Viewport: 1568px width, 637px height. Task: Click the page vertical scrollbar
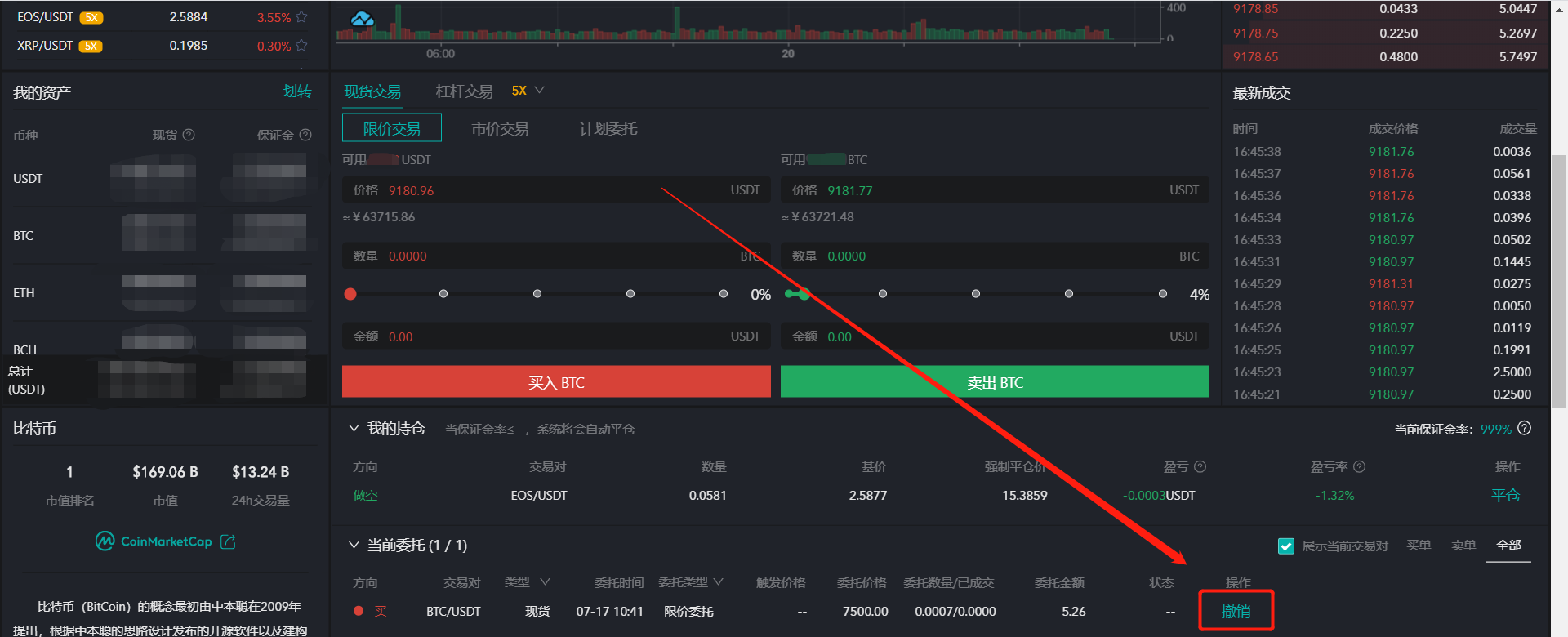tap(1559, 281)
